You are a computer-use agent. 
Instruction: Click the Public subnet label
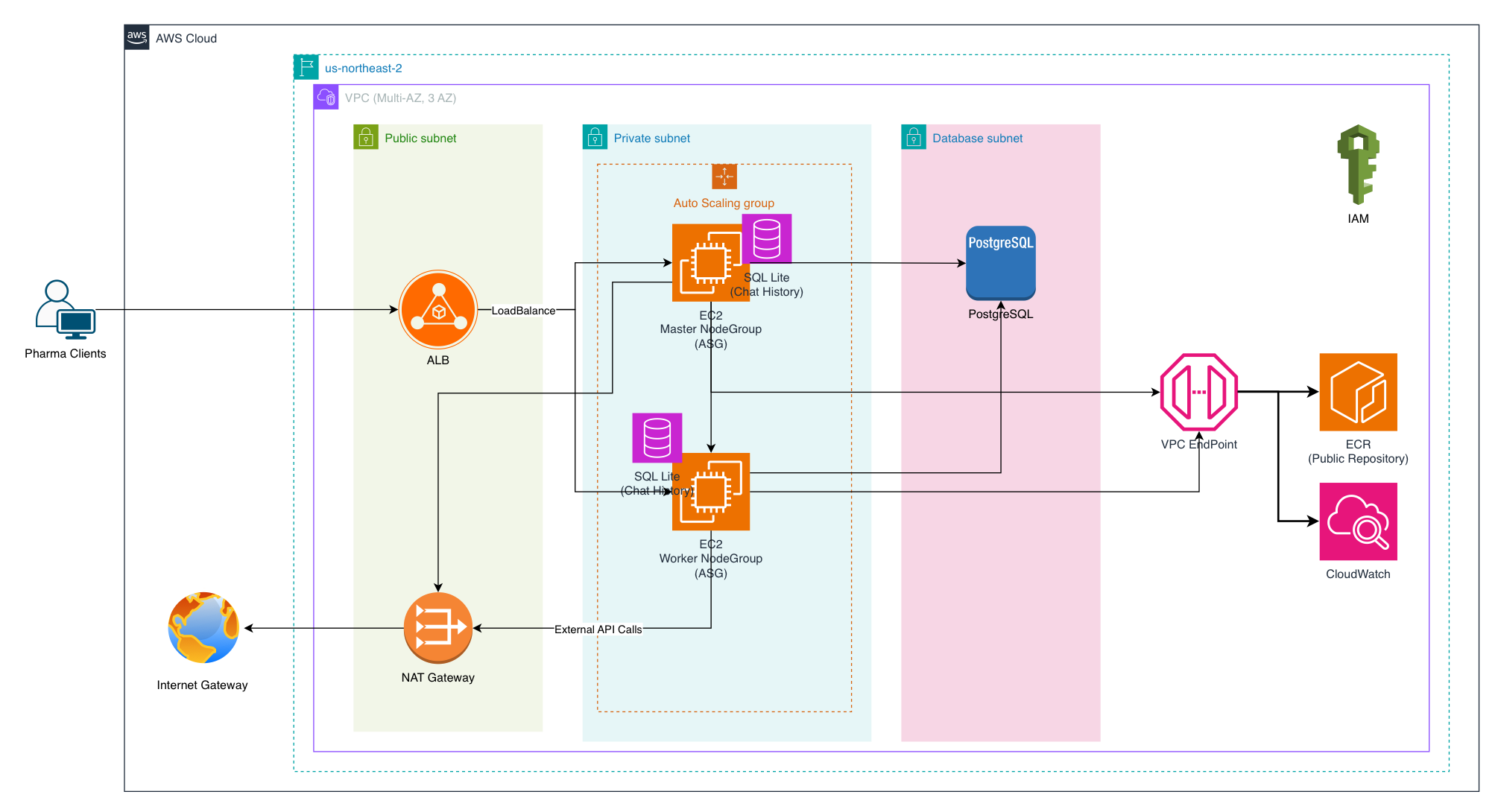pos(420,138)
